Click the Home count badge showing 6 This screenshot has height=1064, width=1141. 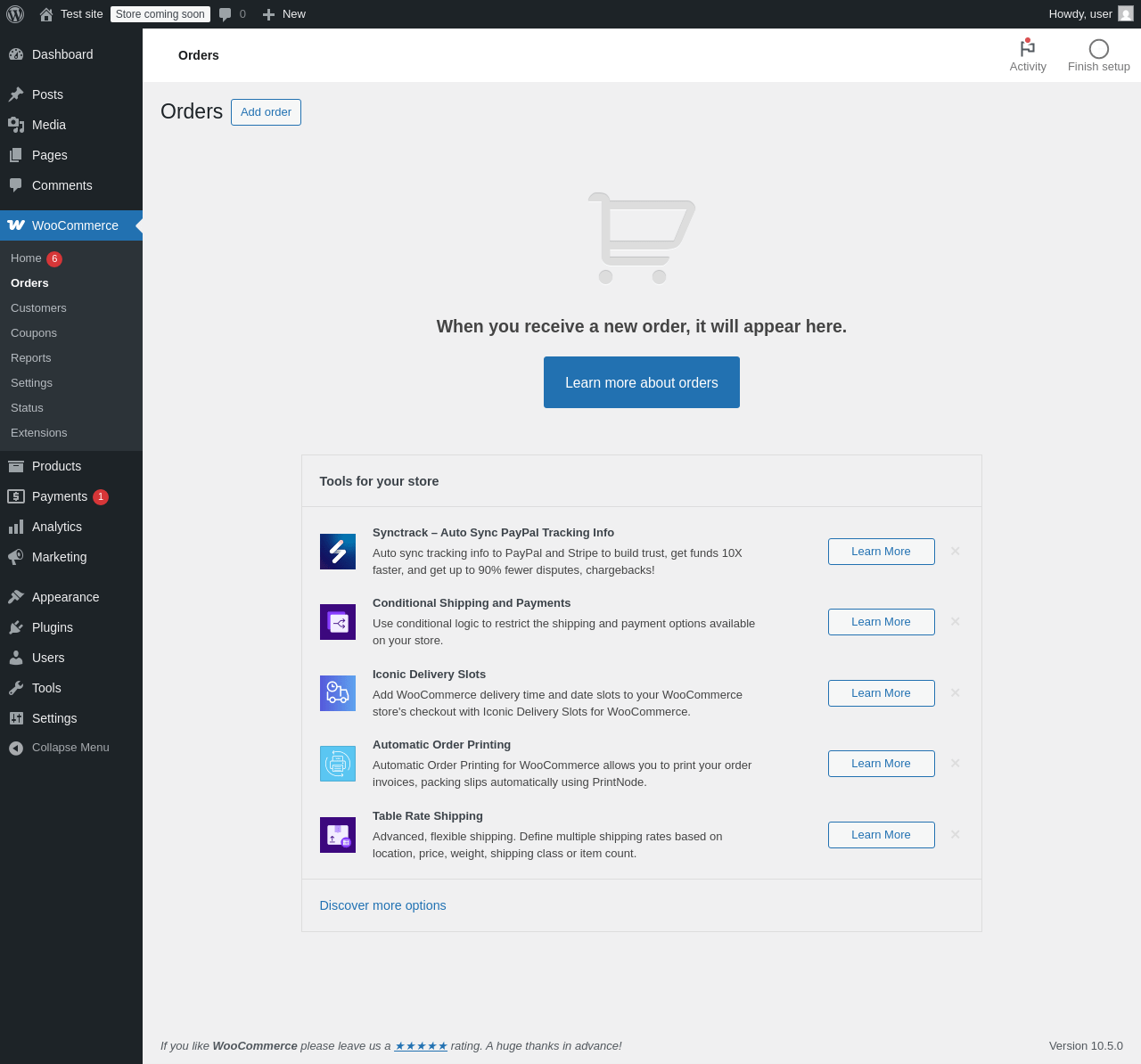(x=54, y=259)
